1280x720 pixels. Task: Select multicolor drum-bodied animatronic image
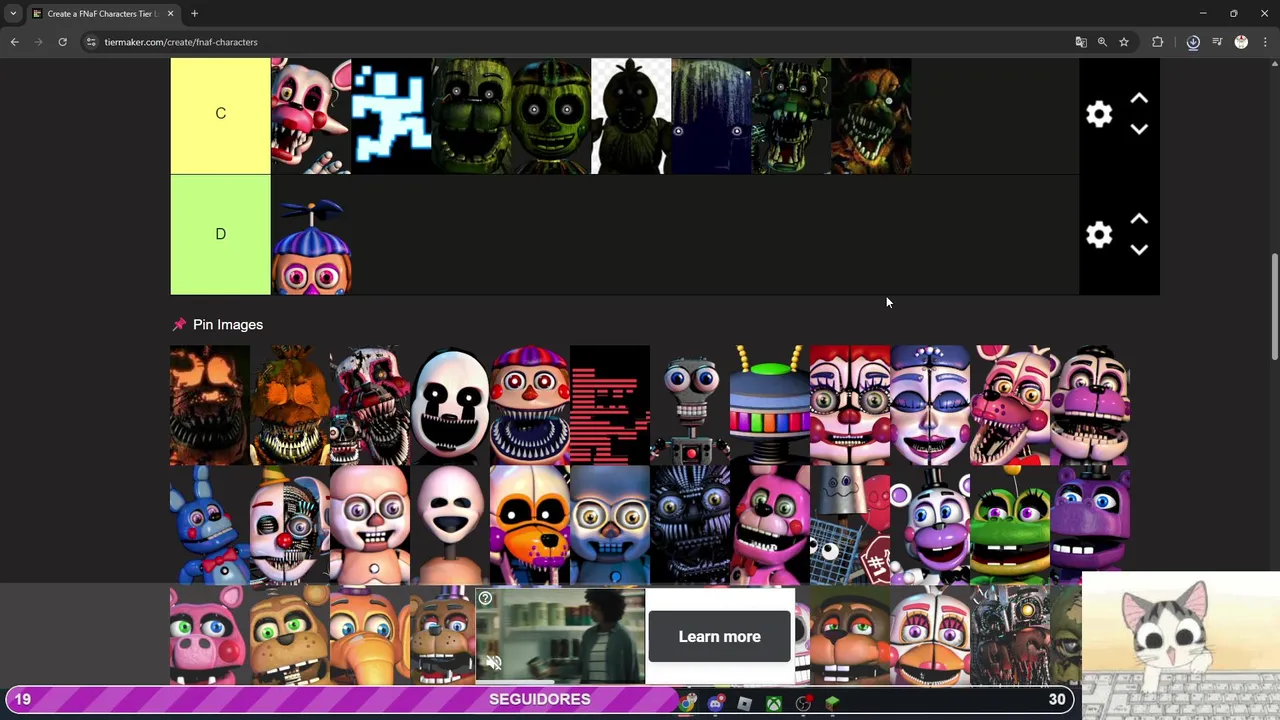(770, 405)
